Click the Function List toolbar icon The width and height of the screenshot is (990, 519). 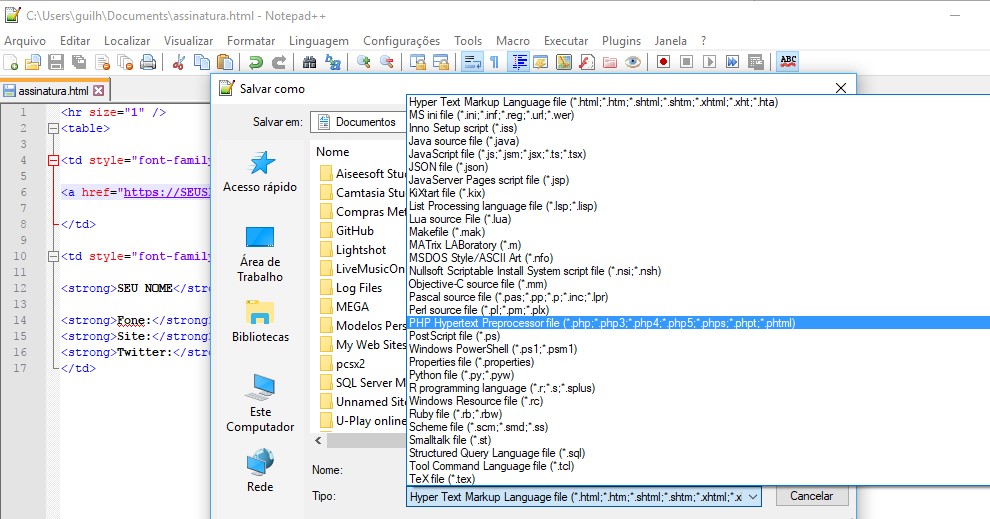point(587,62)
